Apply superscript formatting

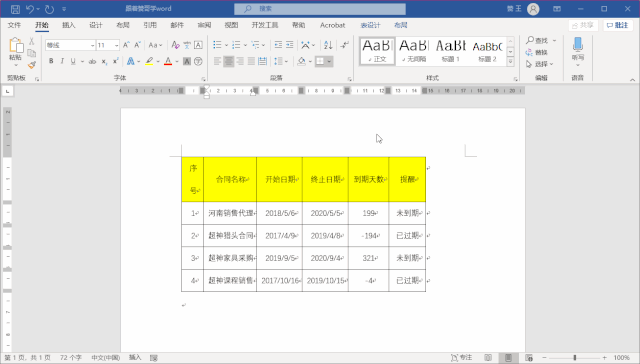coord(116,62)
